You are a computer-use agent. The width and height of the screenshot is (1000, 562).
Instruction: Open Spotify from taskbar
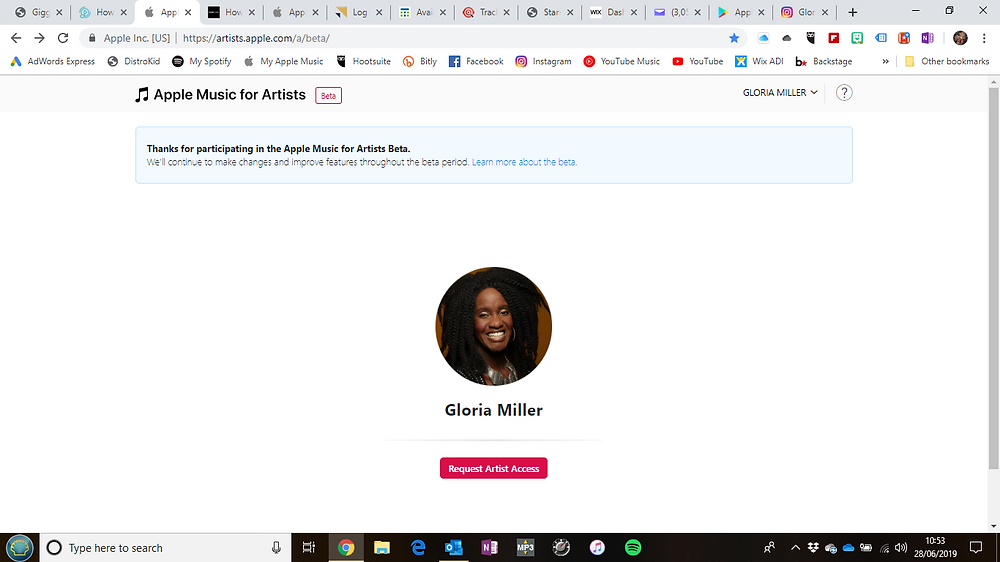(633, 547)
